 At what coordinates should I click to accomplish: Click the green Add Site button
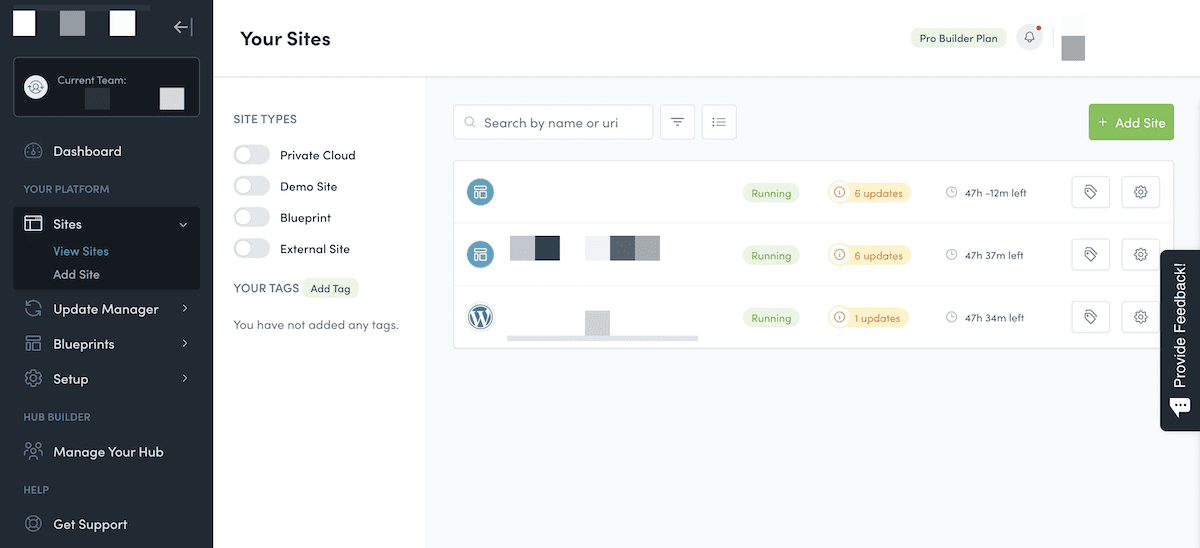click(1131, 122)
